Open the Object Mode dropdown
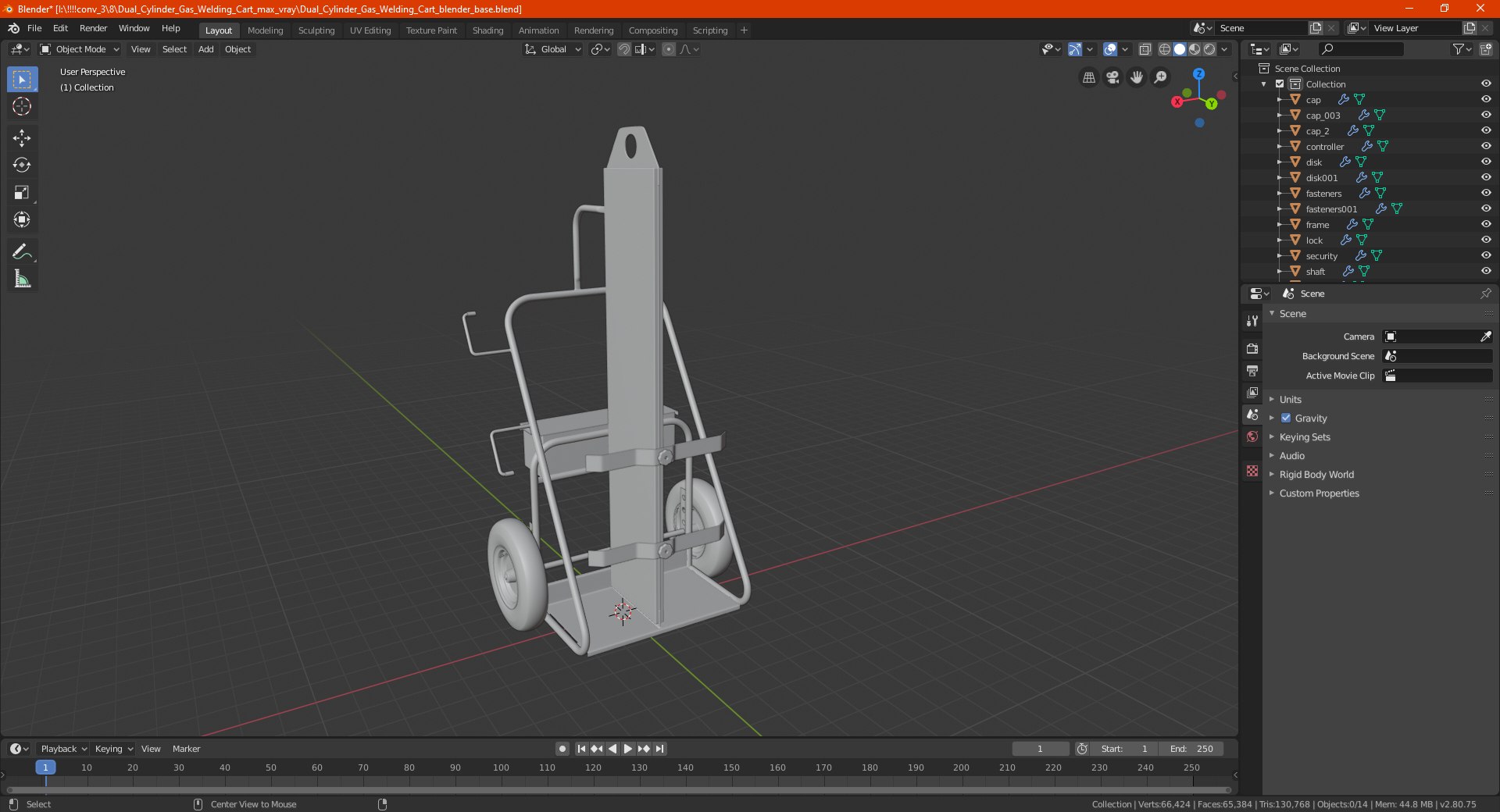 pyautogui.click(x=80, y=49)
